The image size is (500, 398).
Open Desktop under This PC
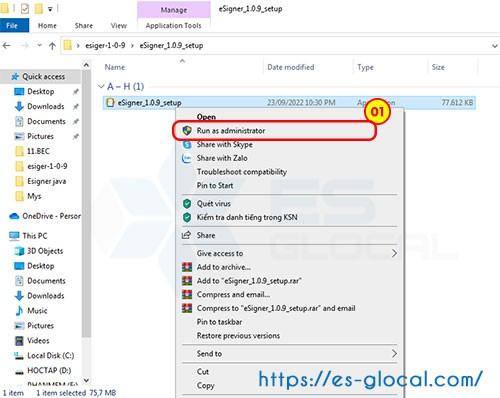point(41,266)
